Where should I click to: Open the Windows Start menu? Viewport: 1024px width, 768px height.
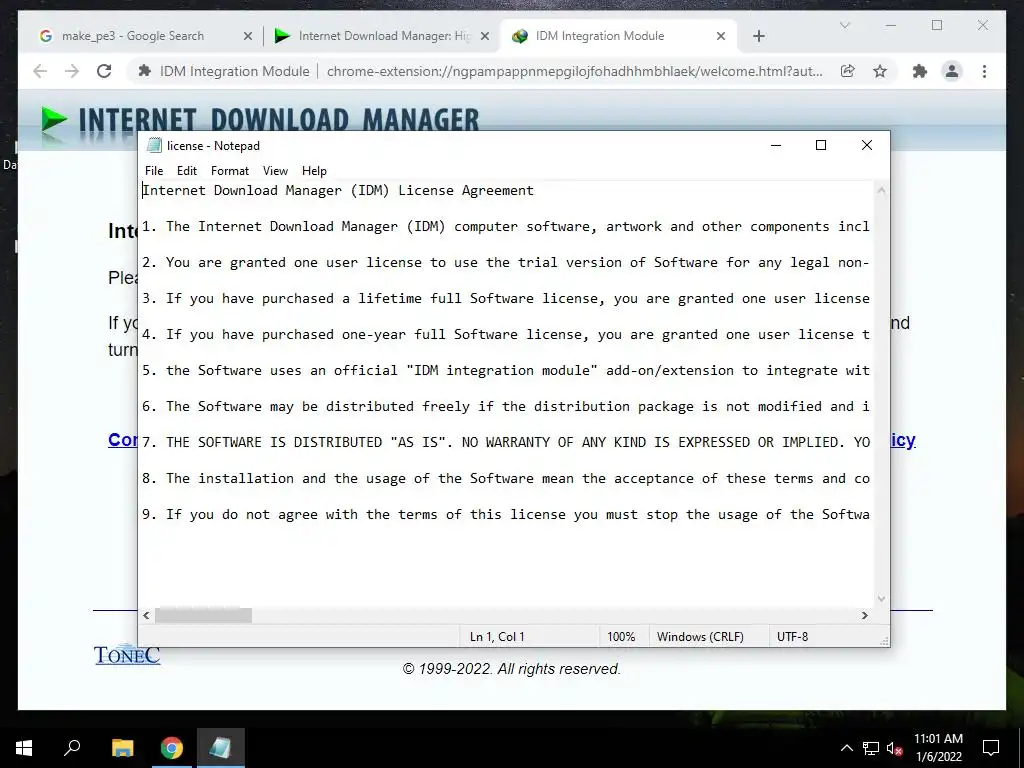(24, 748)
